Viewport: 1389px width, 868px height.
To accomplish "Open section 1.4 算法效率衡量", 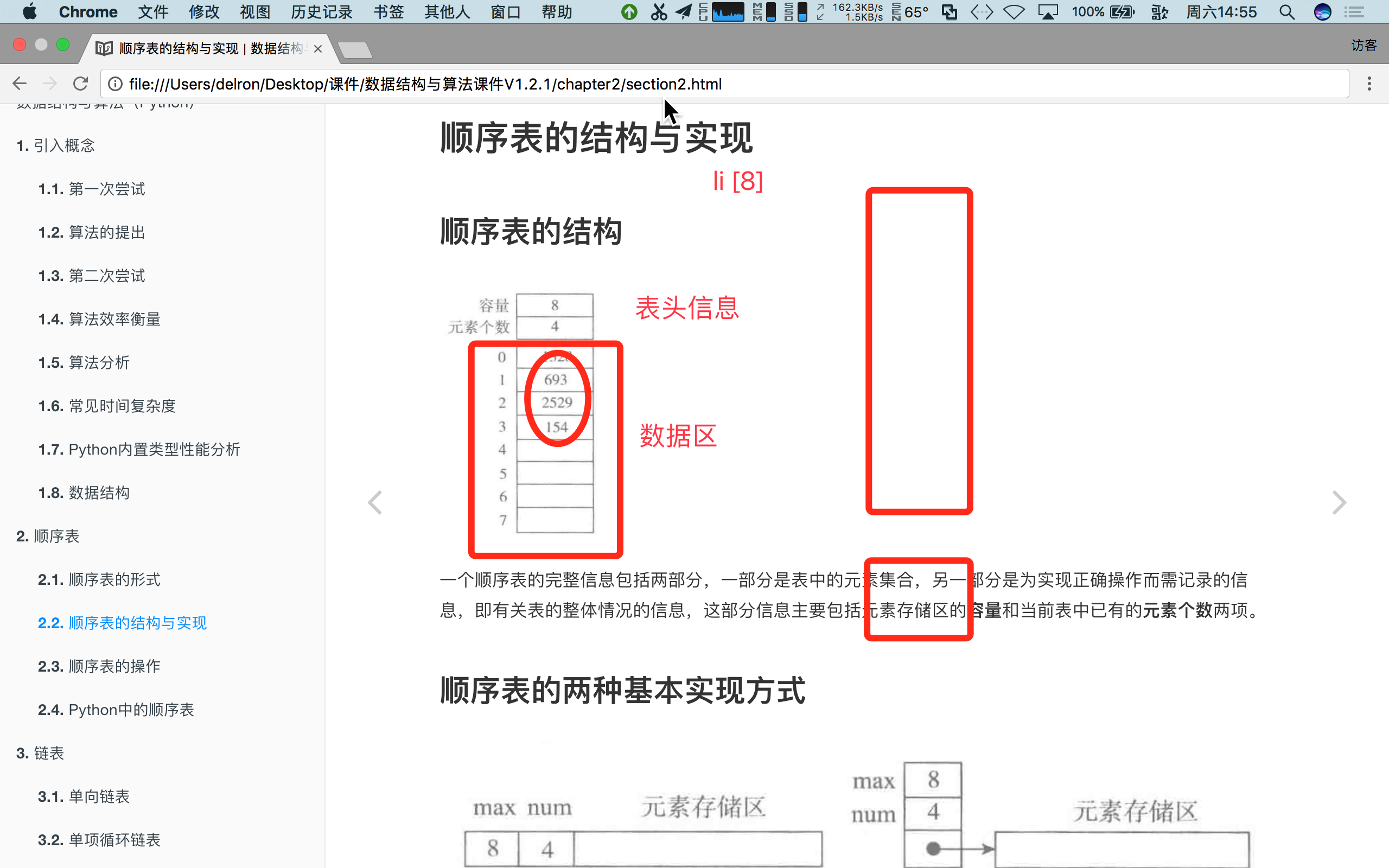I will point(99,319).
